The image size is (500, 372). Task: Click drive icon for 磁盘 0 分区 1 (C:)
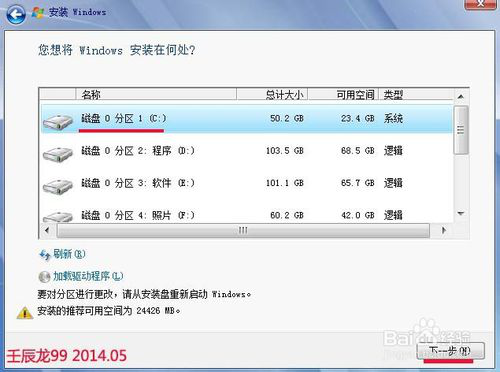58,122
